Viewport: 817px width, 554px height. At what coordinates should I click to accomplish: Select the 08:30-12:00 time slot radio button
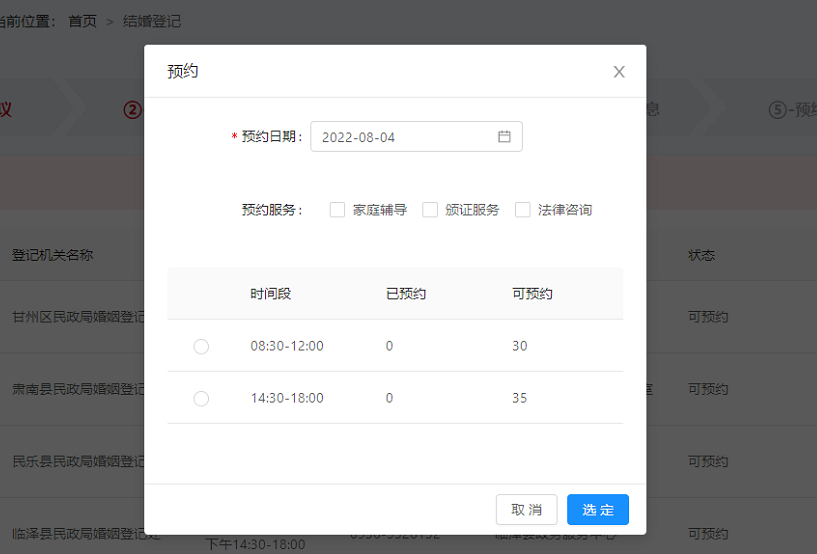(201, 346)
